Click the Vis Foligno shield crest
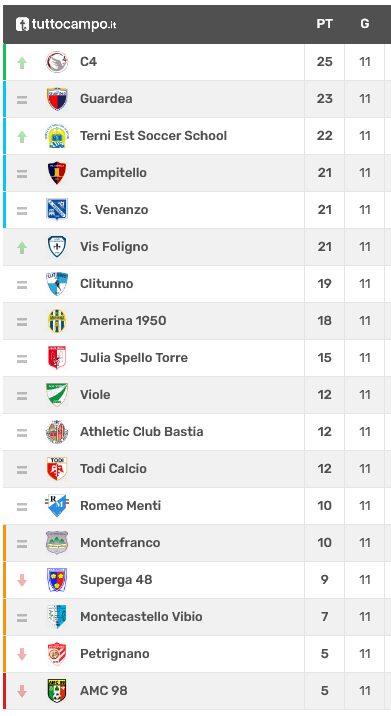The image size is (391, 716). [57, 247]
